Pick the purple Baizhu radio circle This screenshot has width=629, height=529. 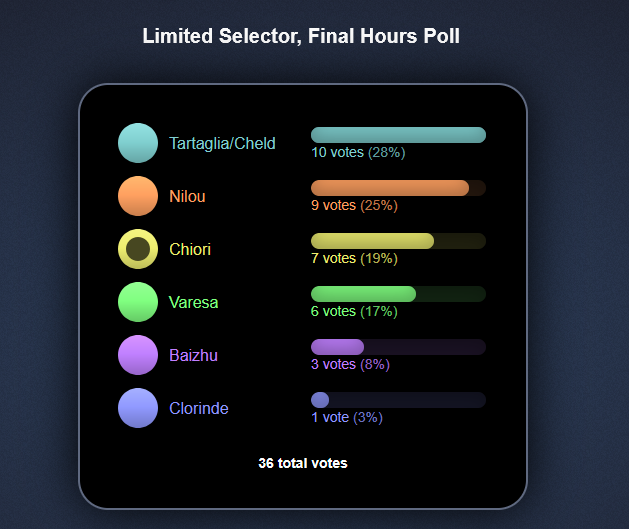[138, 355]
